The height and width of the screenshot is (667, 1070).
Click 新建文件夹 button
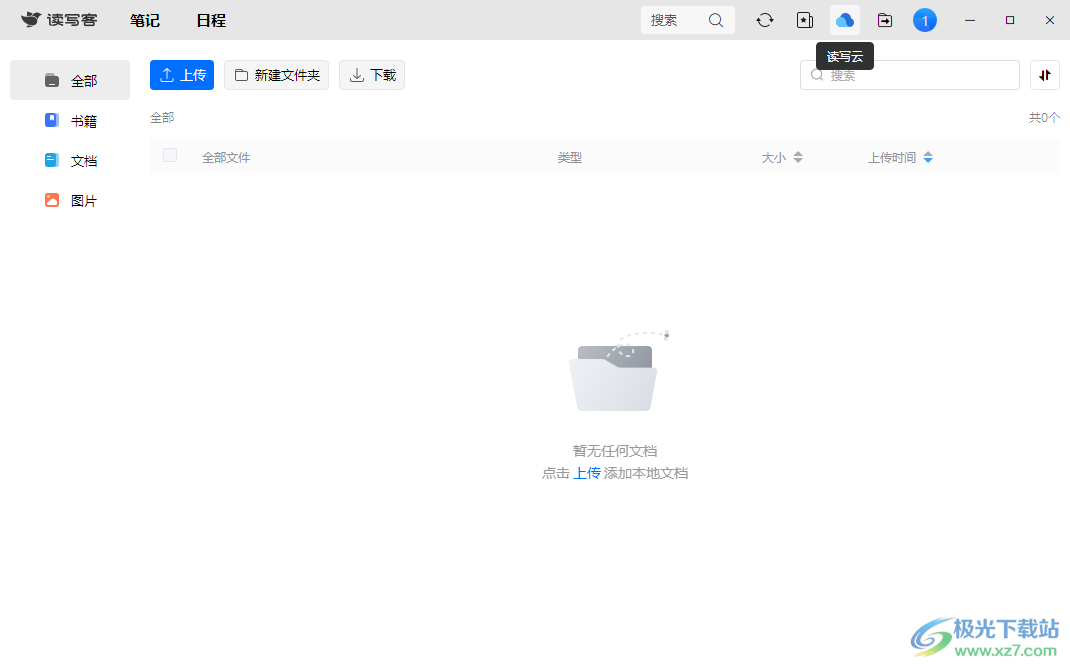[x=276, y=75]
